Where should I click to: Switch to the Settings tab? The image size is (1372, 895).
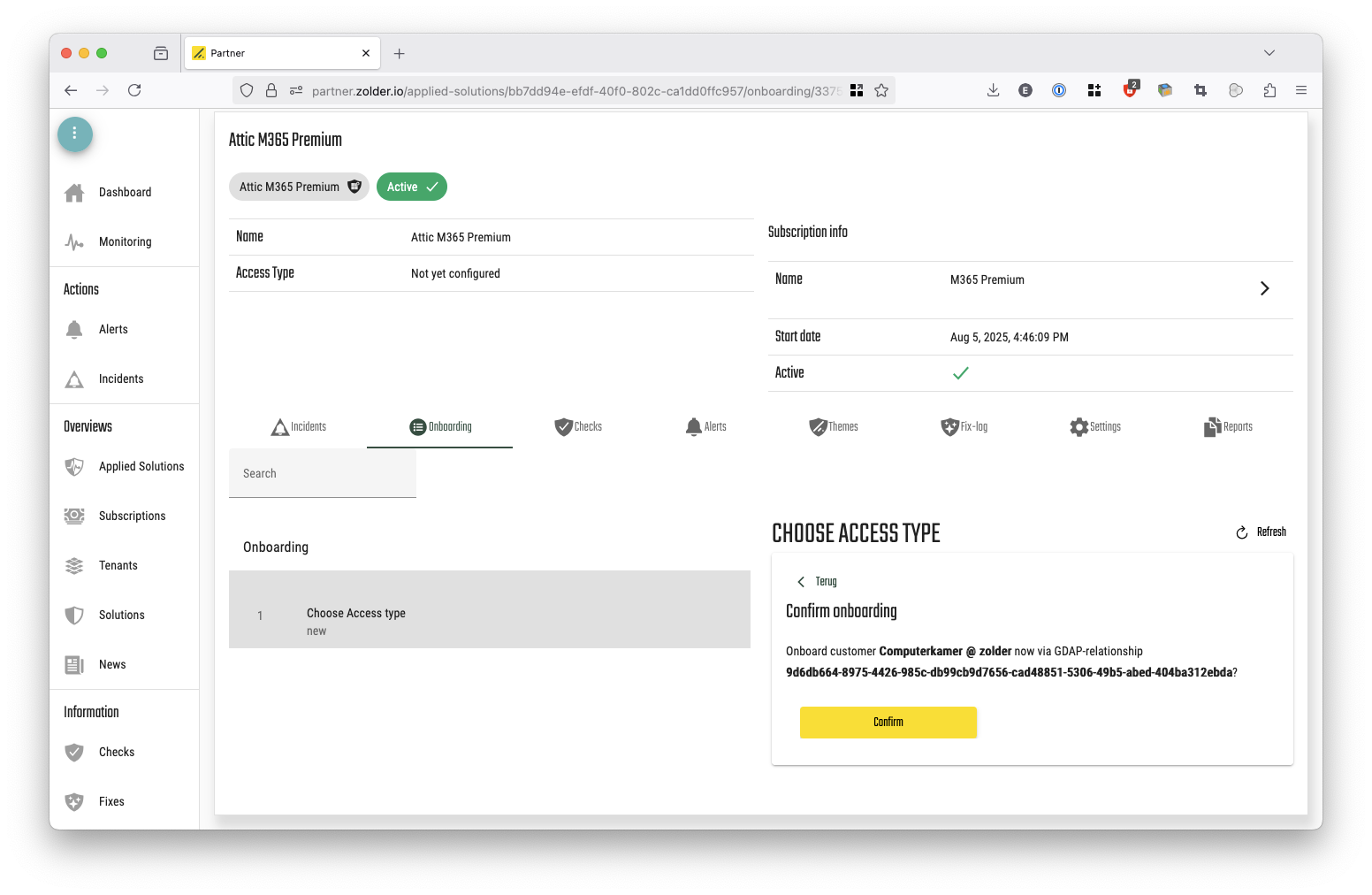tap(1095, 427)
